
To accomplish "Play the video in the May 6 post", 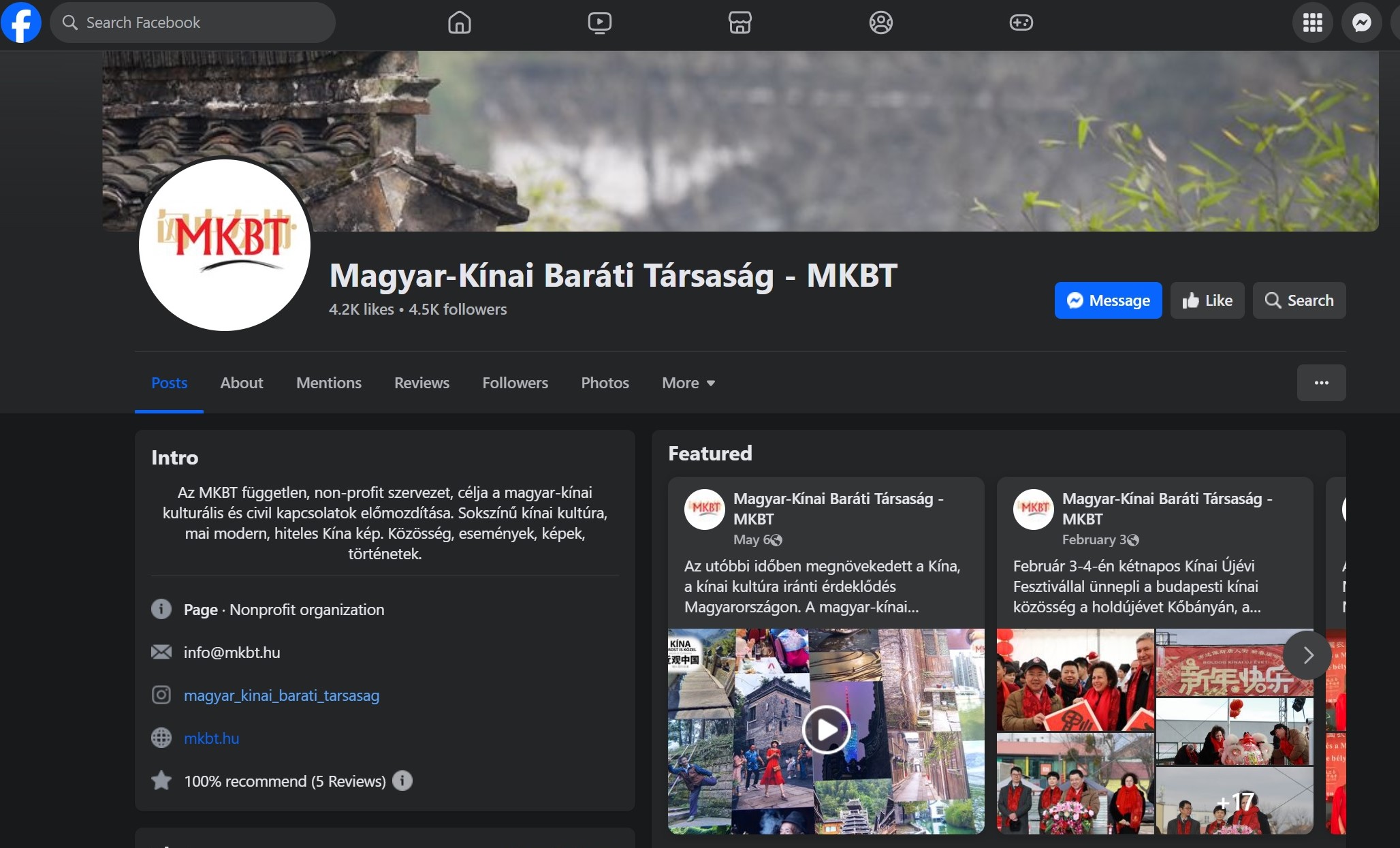I will point(826,729).
